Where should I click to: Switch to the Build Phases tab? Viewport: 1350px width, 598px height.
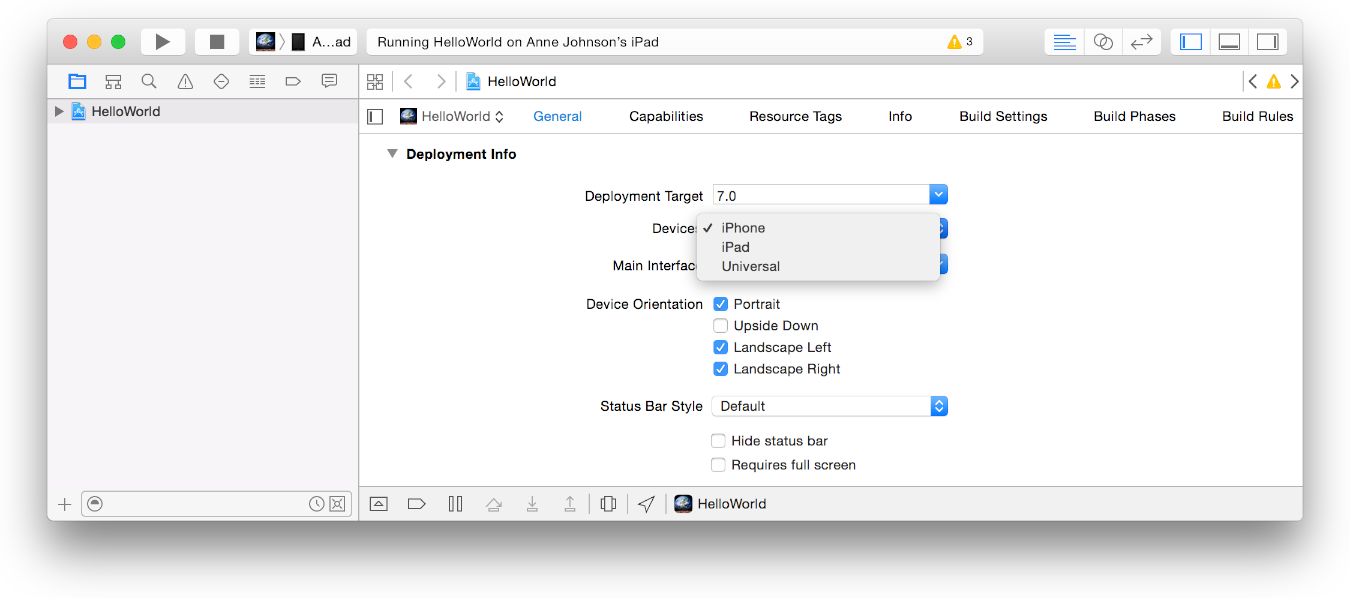(1134, 116)
